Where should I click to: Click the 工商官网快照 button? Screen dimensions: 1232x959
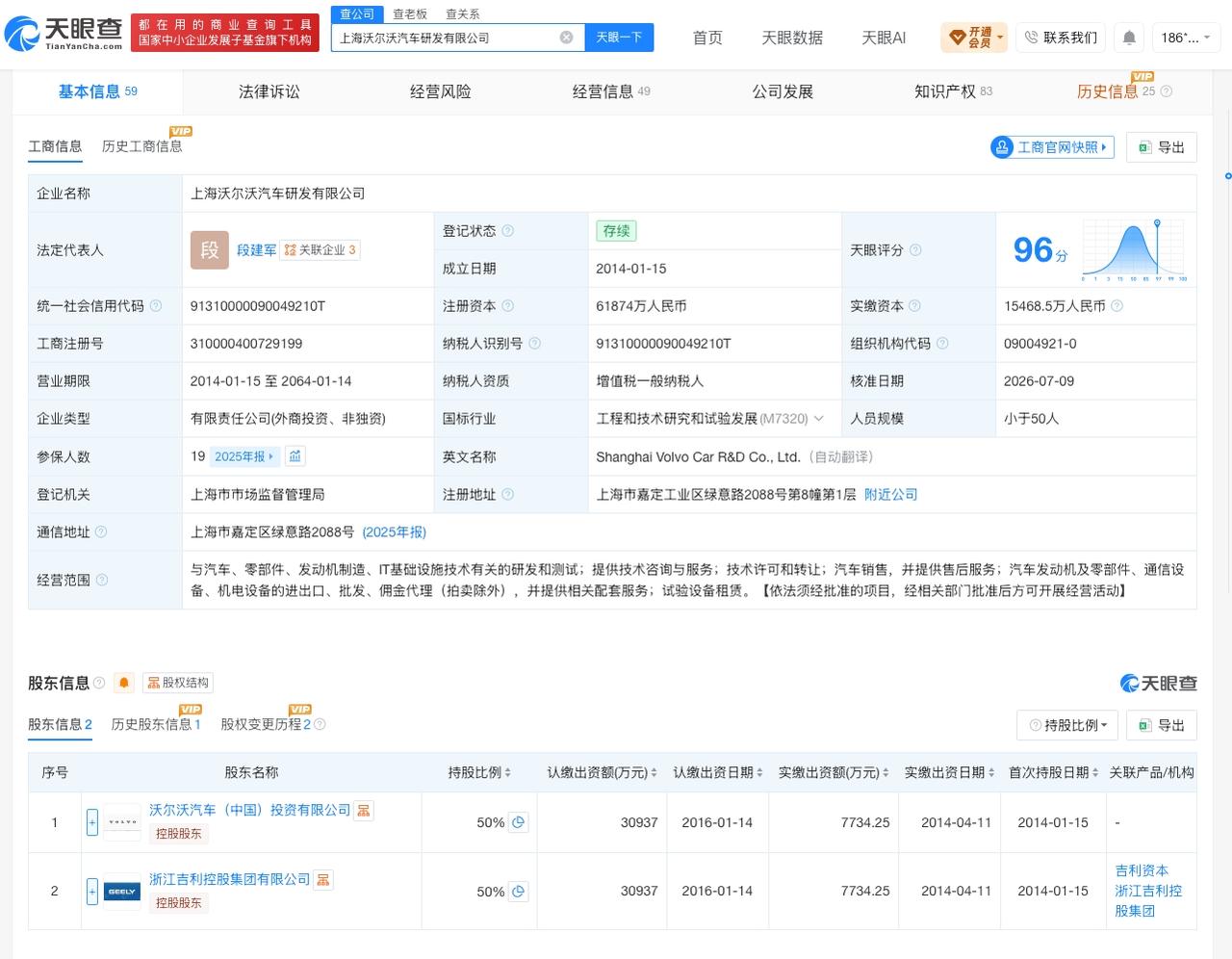click(x=1052, y=147)
